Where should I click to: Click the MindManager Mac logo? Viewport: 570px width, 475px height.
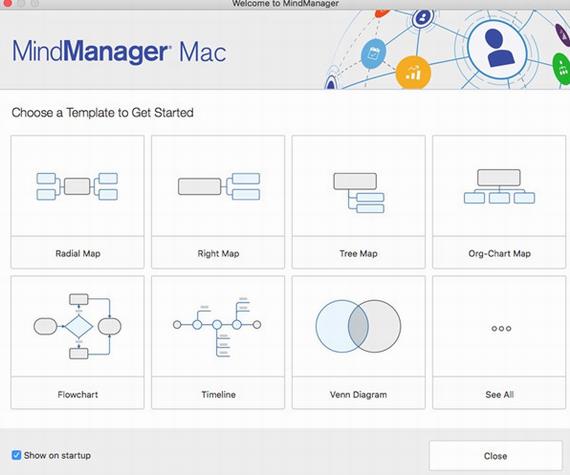pyautogui.click(x=119, y=52)
